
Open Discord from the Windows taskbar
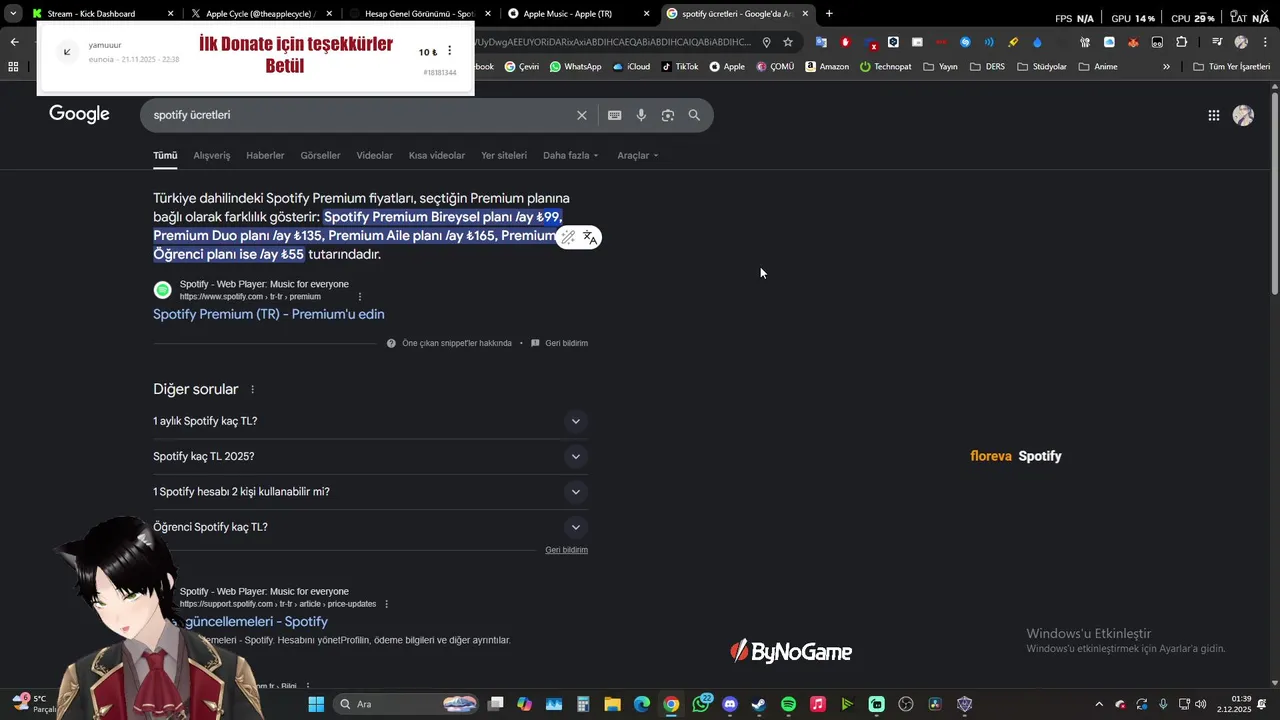pos(730,704)
